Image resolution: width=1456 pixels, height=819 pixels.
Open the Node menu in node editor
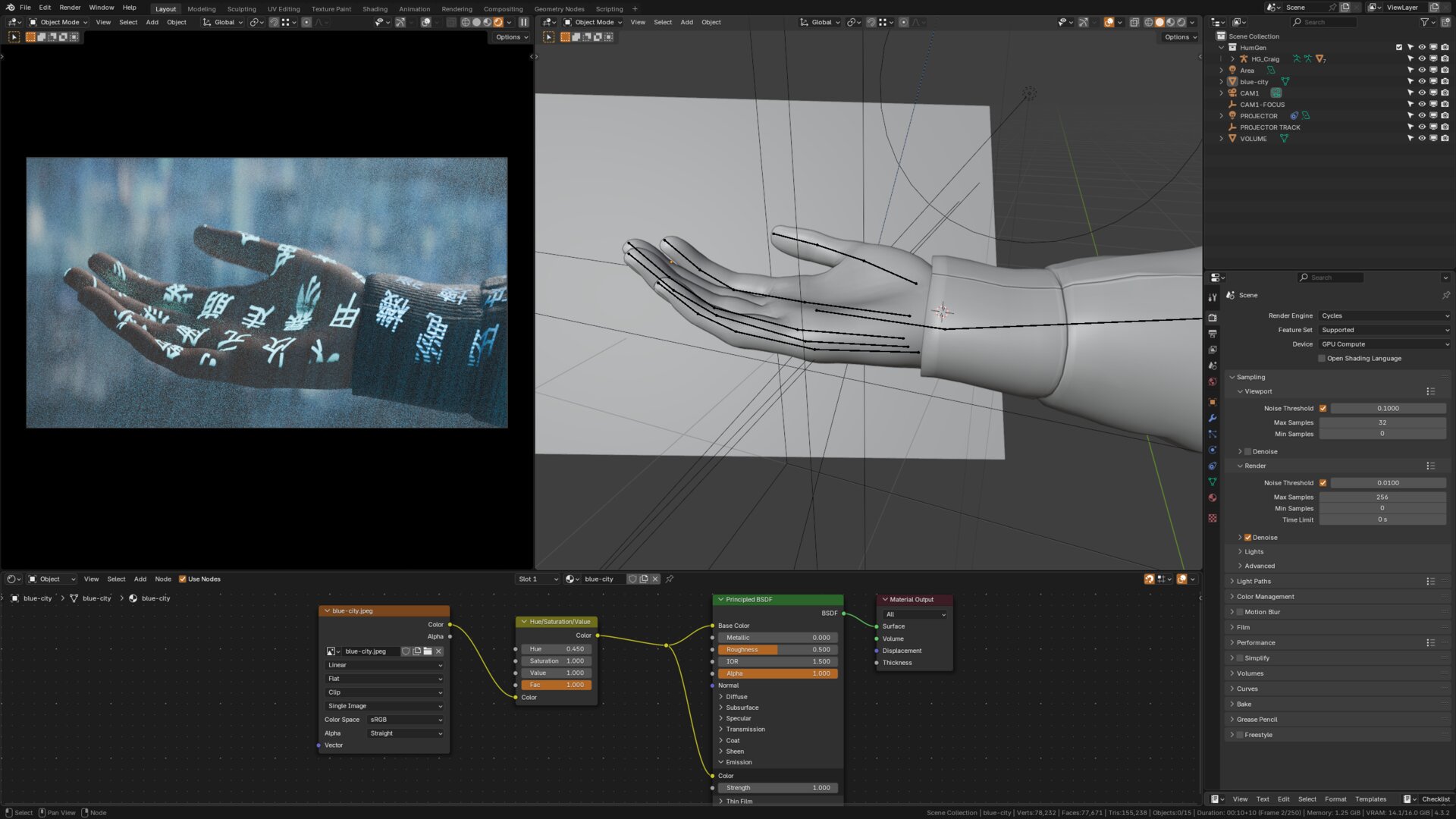[163, 579]
